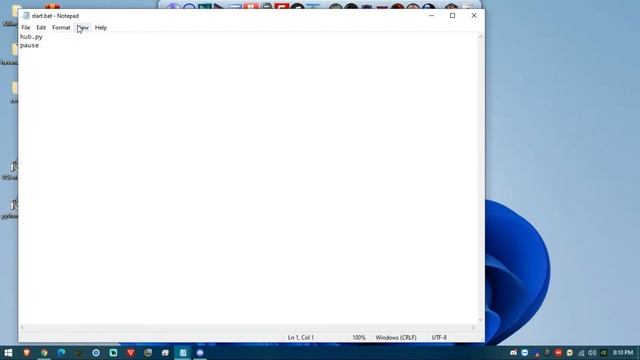640x360 pixels.
Task: Maximize the Notepad window
Action: click(452, 16)
